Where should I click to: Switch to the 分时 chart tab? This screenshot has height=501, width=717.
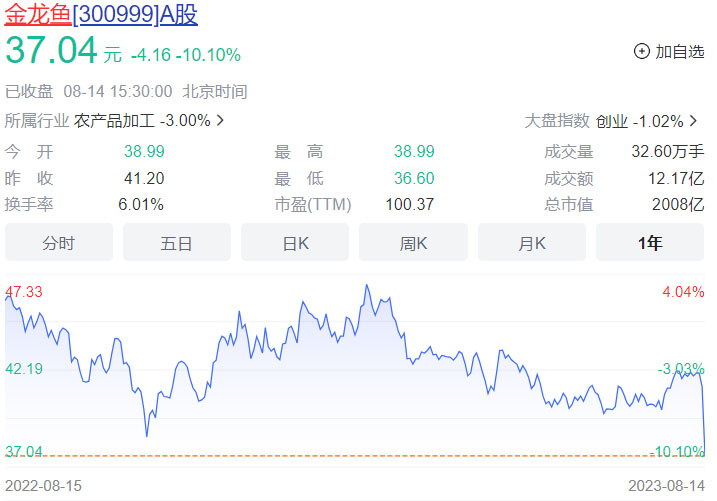pyautogui.click(x=59, y=242)
